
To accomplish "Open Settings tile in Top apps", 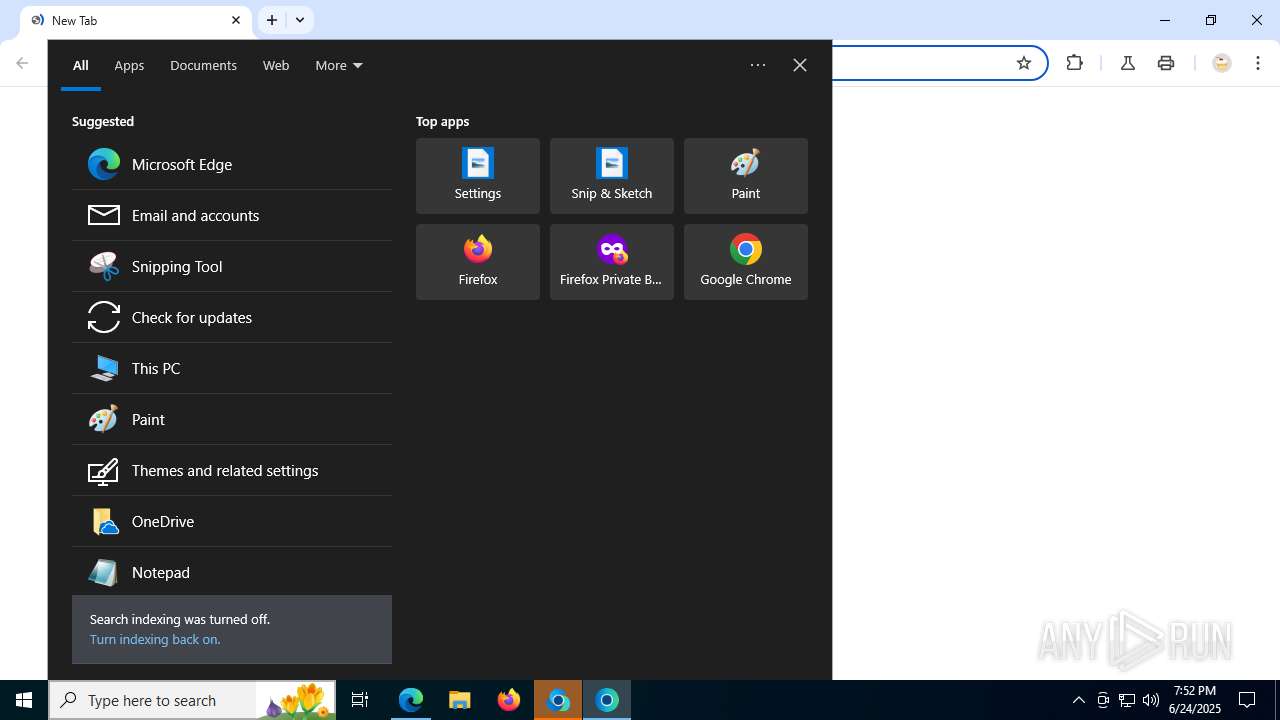I will (478, 176).
